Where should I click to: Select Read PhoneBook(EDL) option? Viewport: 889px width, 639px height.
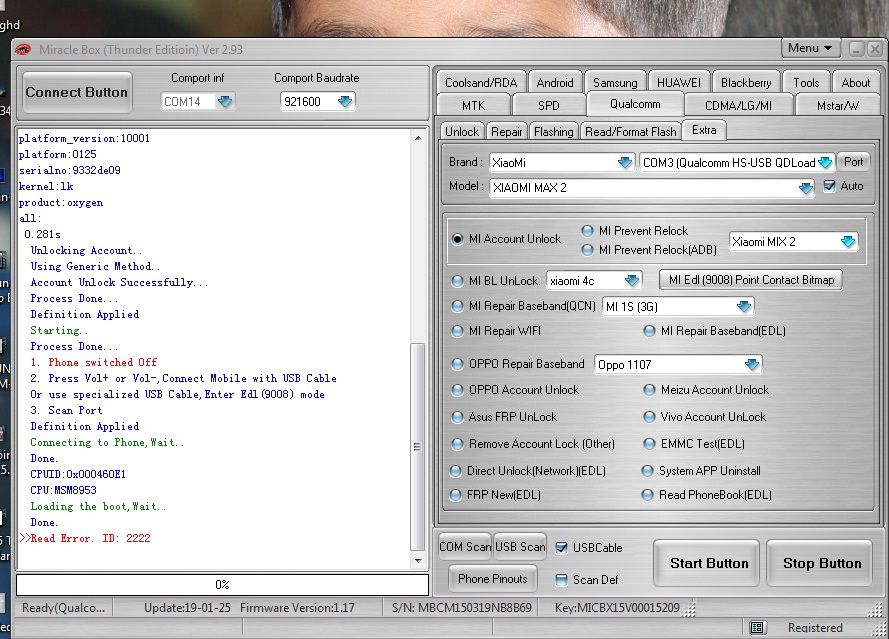coord(647,495)
